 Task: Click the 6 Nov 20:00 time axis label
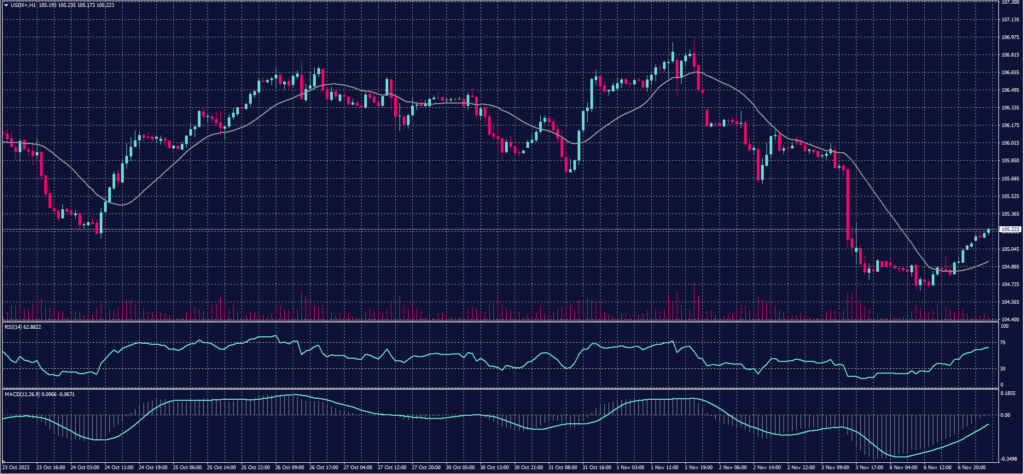(974, 468)
